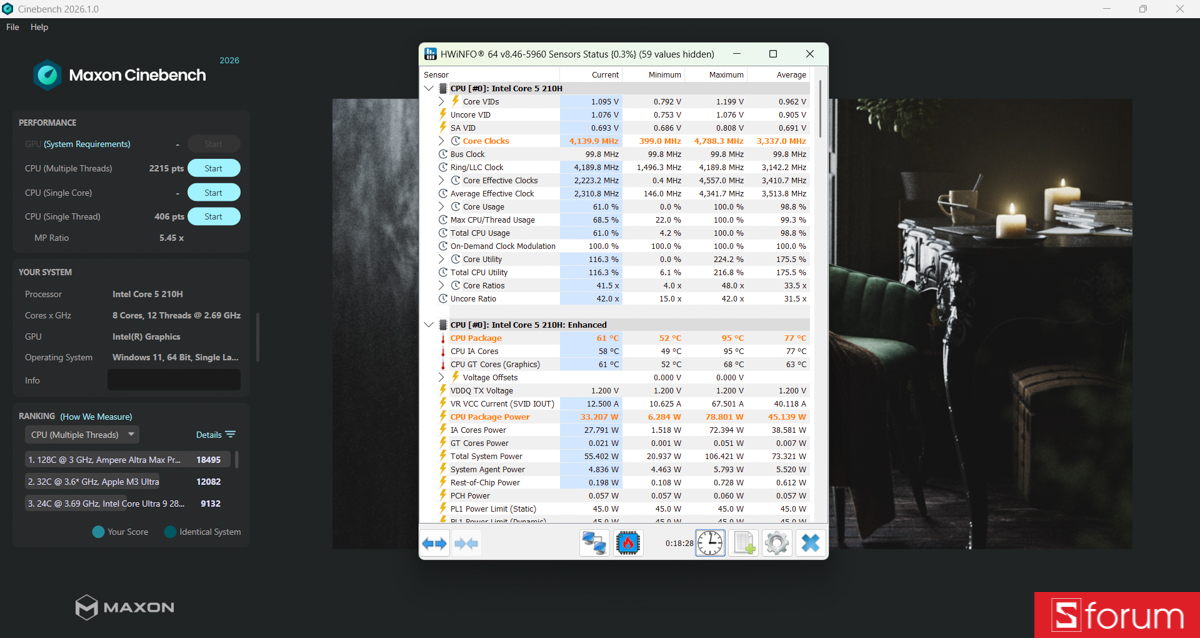Start logging with the sheet plus icon
Screen dimensions: 1200x638
point(744,543)
